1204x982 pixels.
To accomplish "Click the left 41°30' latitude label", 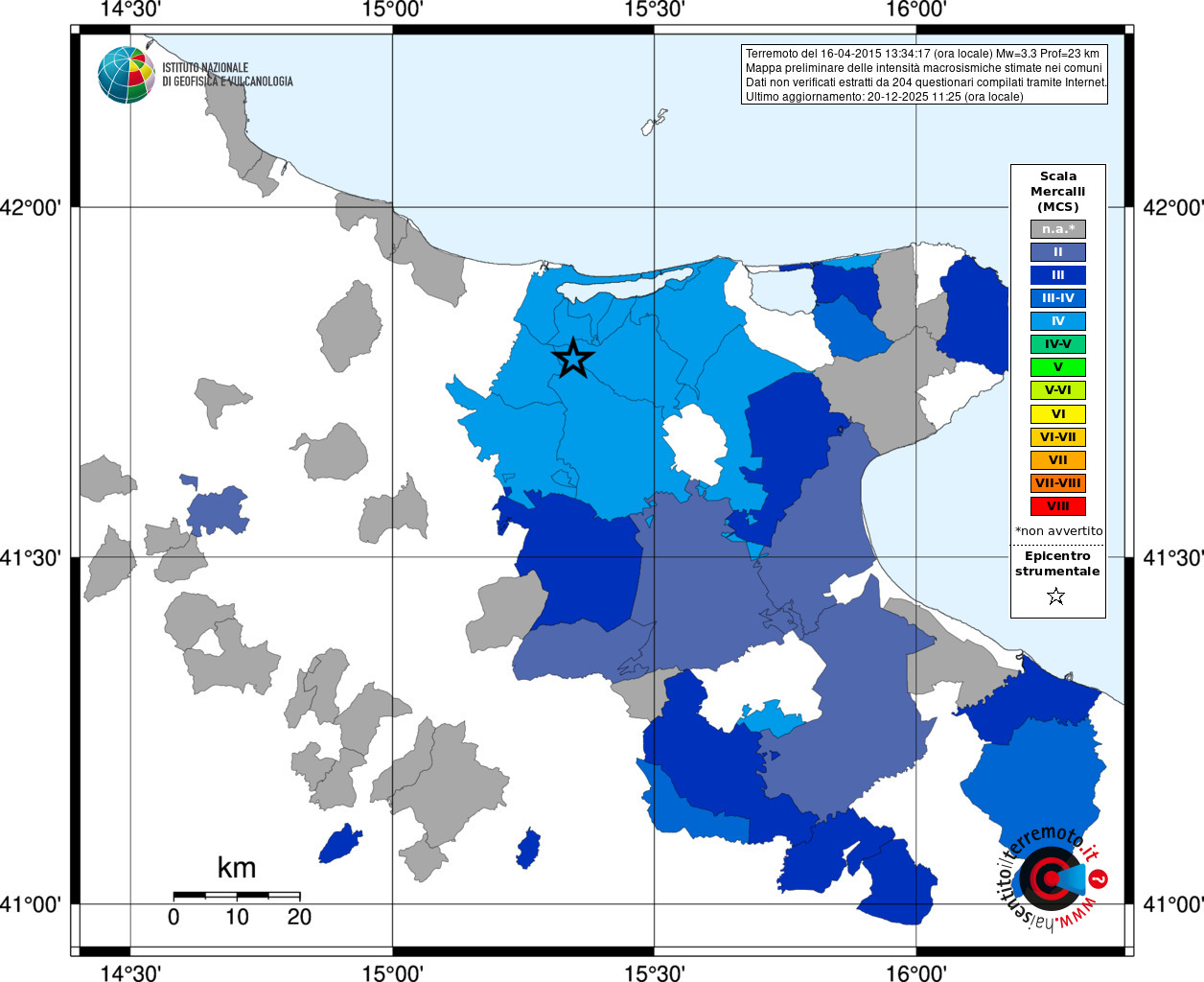I will pyautogui.click(x=31, y=557).
